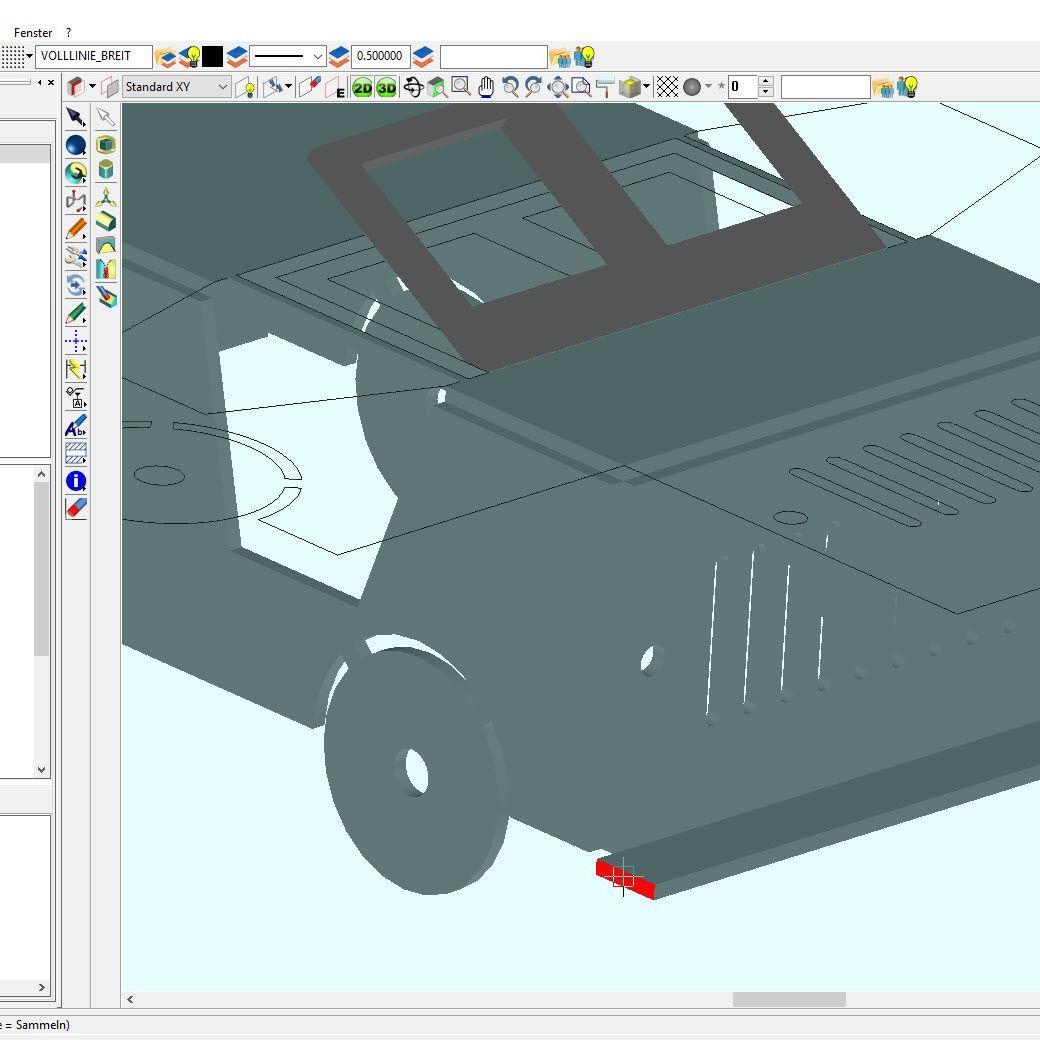Toggle the crosshatch grid display
The height and width of the screenshot is (1040, 1040).
(x=667, y=87)
